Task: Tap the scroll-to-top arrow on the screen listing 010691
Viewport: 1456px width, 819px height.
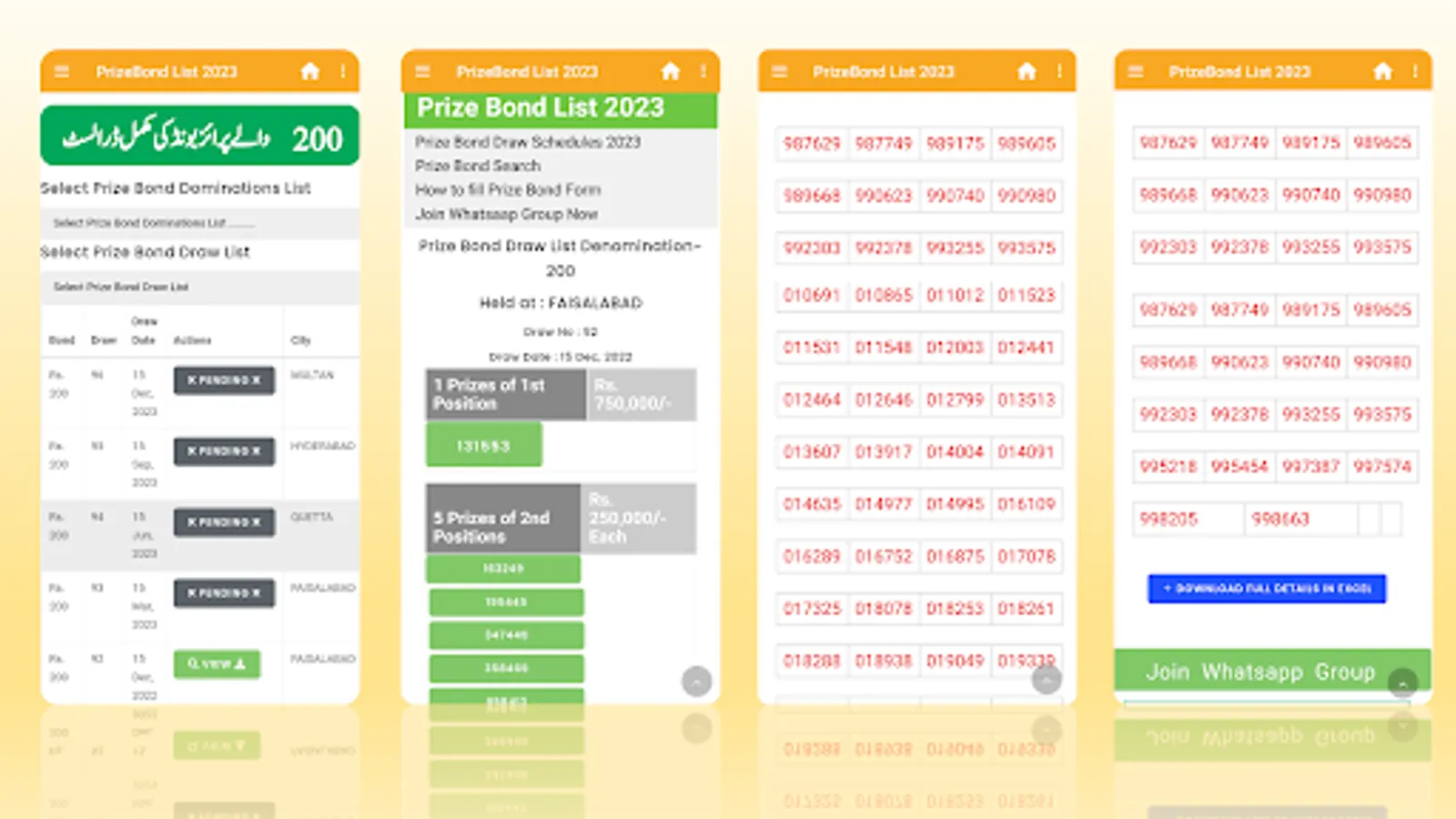Action: (1046, 679)
